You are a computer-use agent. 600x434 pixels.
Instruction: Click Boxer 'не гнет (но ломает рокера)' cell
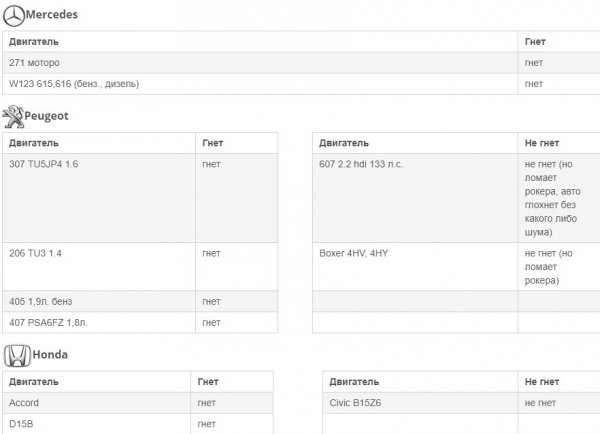(x=559, y=266)
